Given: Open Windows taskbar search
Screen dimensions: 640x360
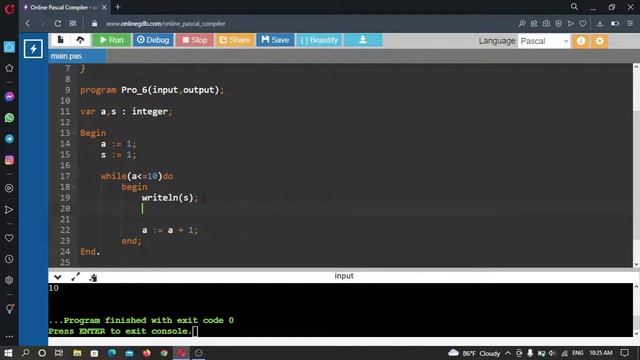Looking at the screenshot, I should (x=25, y=353).
